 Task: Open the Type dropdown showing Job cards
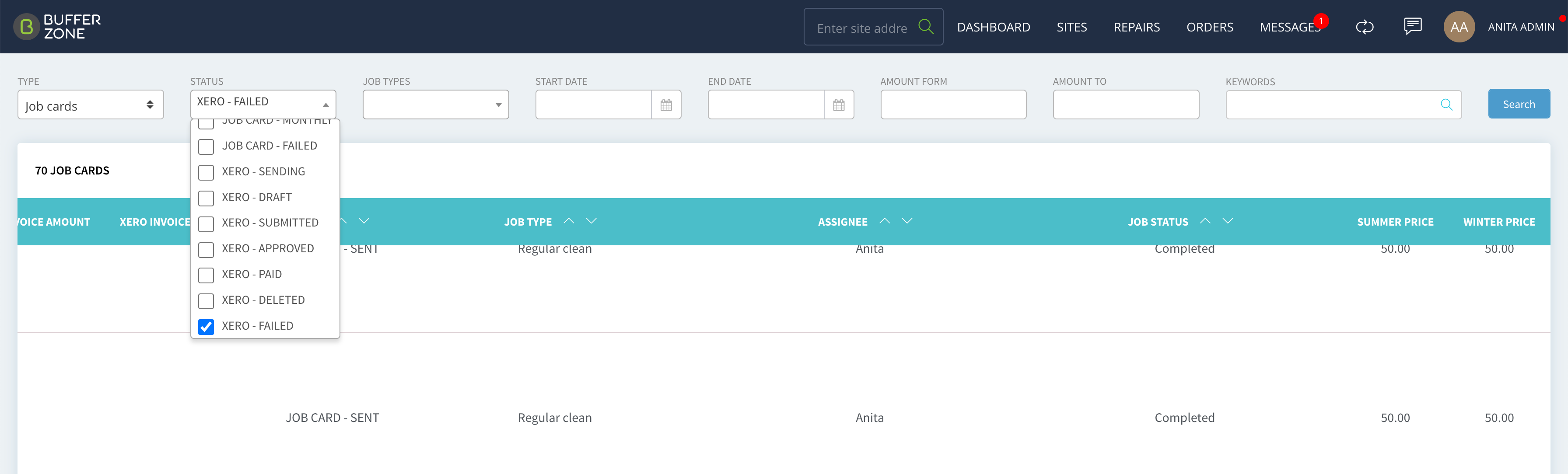(x=91, y=105)
